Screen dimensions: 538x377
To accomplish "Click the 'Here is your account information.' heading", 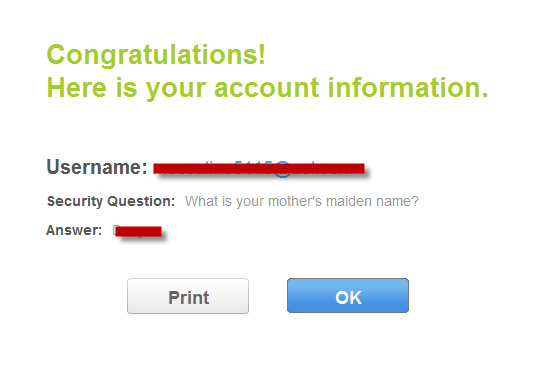I will [x=267, y=88].
